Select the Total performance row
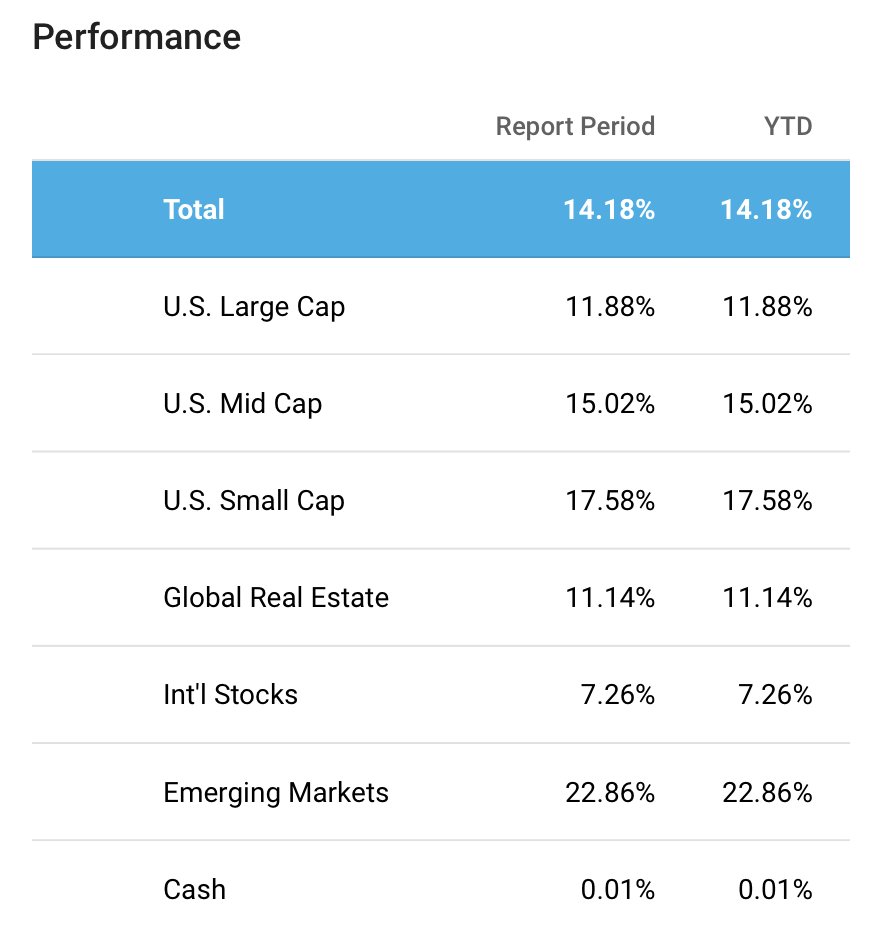The width and height of the screenshot is (880, 936). coord(441,210)
